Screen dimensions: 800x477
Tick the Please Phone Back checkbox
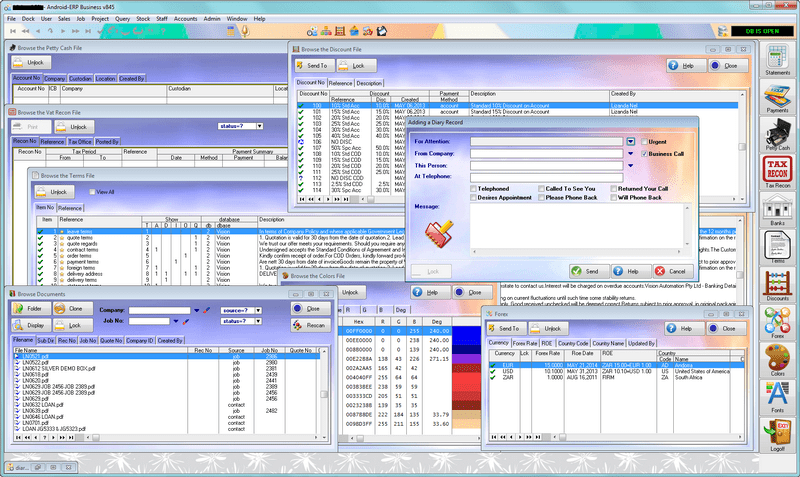(x=541, y=198)
